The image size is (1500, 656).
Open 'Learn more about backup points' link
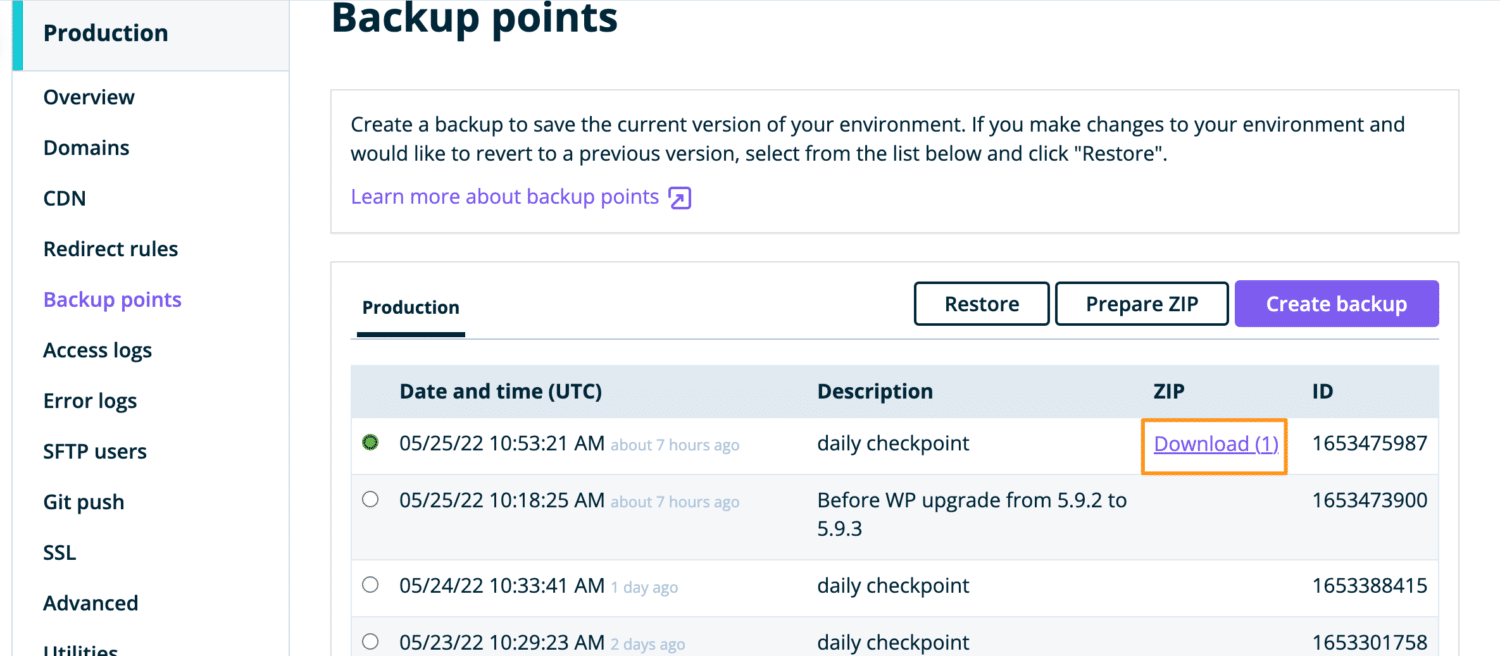504,196
